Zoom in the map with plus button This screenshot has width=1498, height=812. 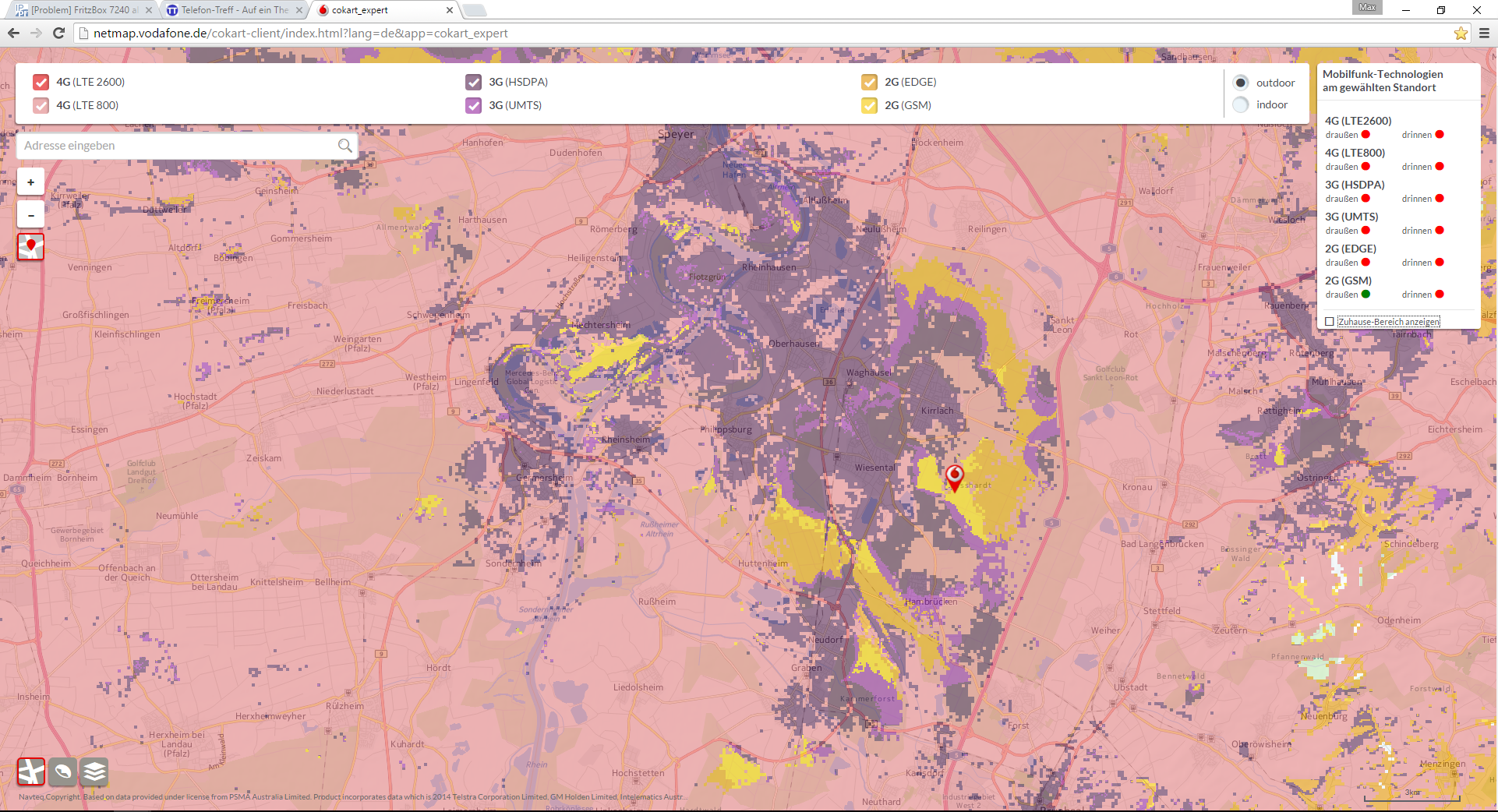(30, 182)
